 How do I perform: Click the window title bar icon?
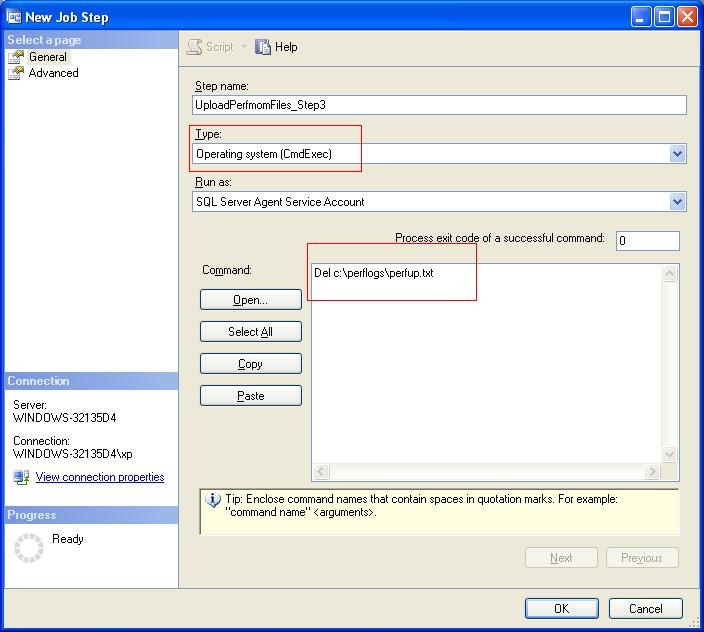(13, 16)
